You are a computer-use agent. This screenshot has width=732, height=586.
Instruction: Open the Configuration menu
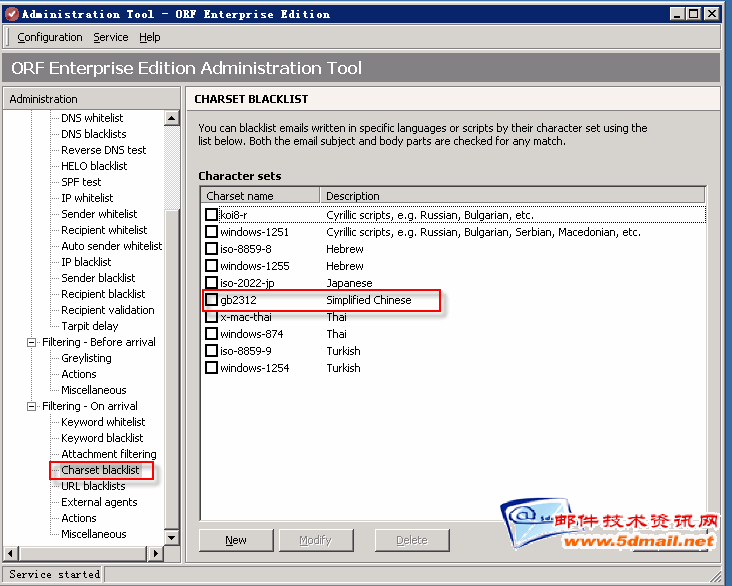tap(50, 37)
